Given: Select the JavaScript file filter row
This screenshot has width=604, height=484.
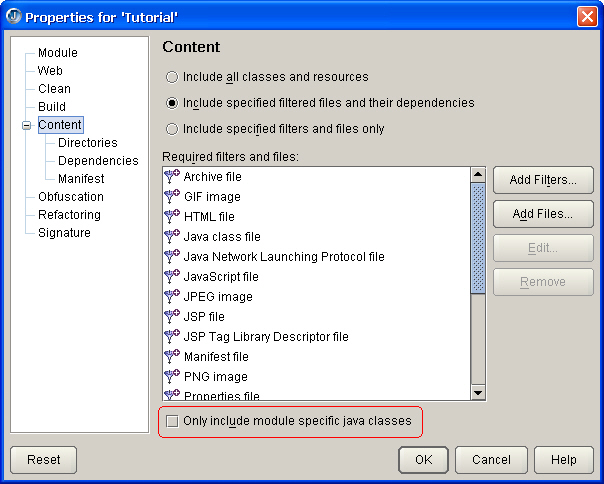Looking at the screenshot, I should coord(316,277).
